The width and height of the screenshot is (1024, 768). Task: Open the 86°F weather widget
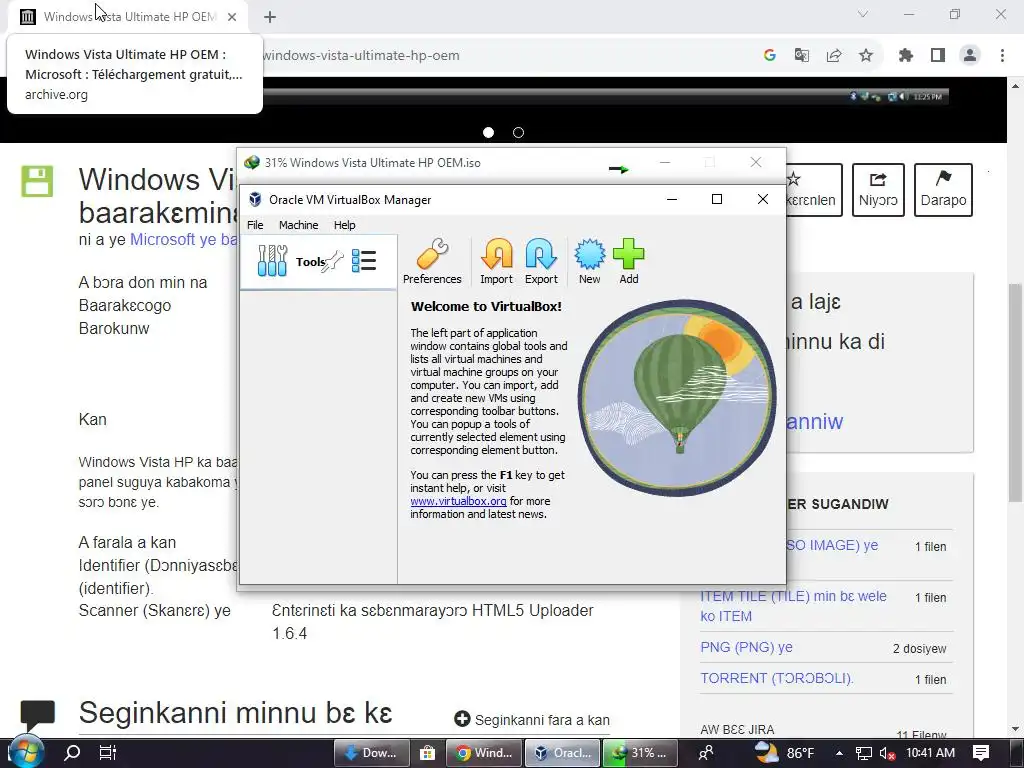click(x=784, y=753)
